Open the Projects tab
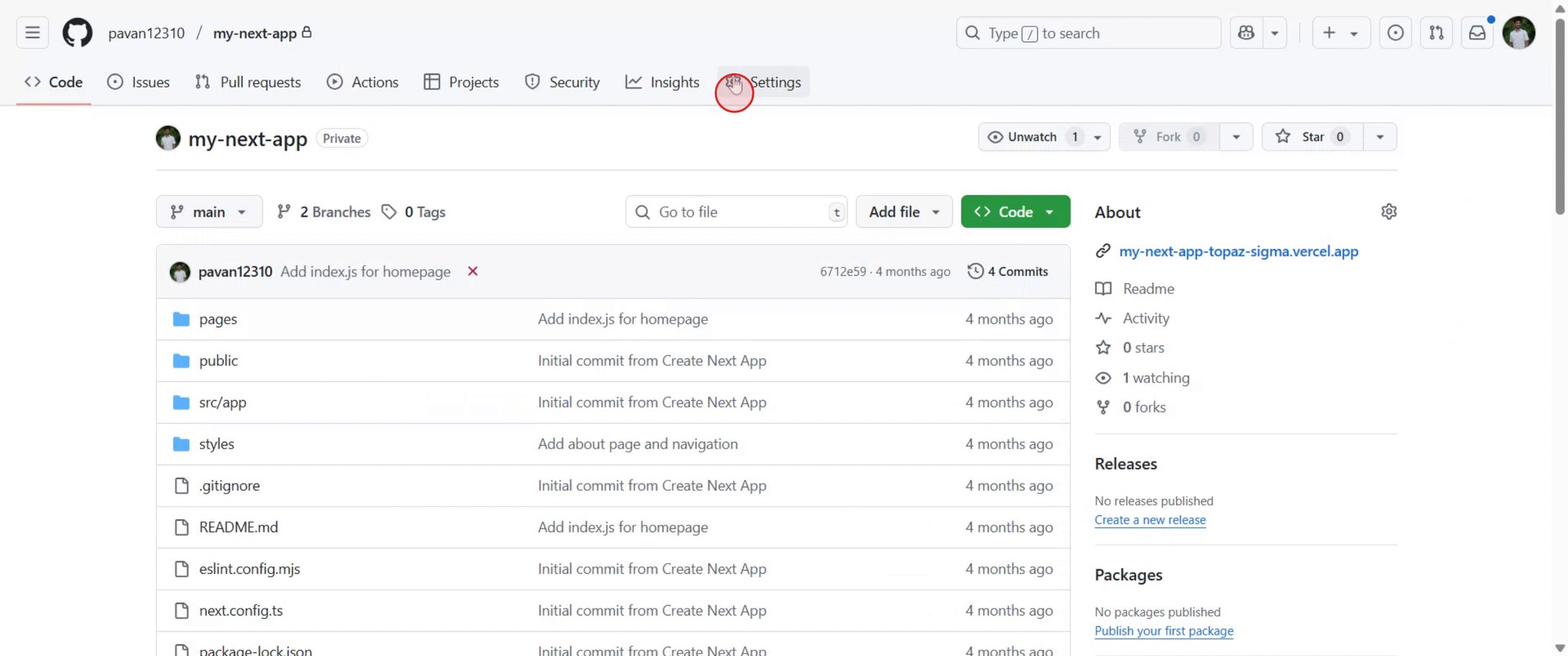 click(x=462, y=82)
